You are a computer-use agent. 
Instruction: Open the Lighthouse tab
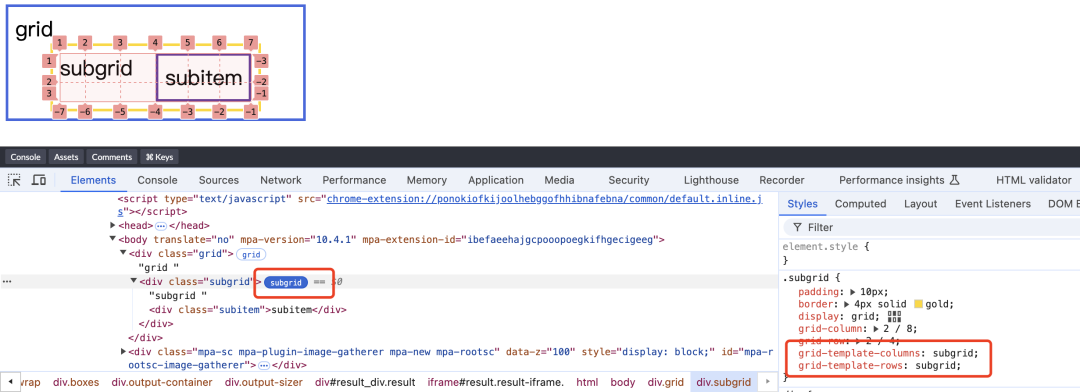tap(712, 180)
